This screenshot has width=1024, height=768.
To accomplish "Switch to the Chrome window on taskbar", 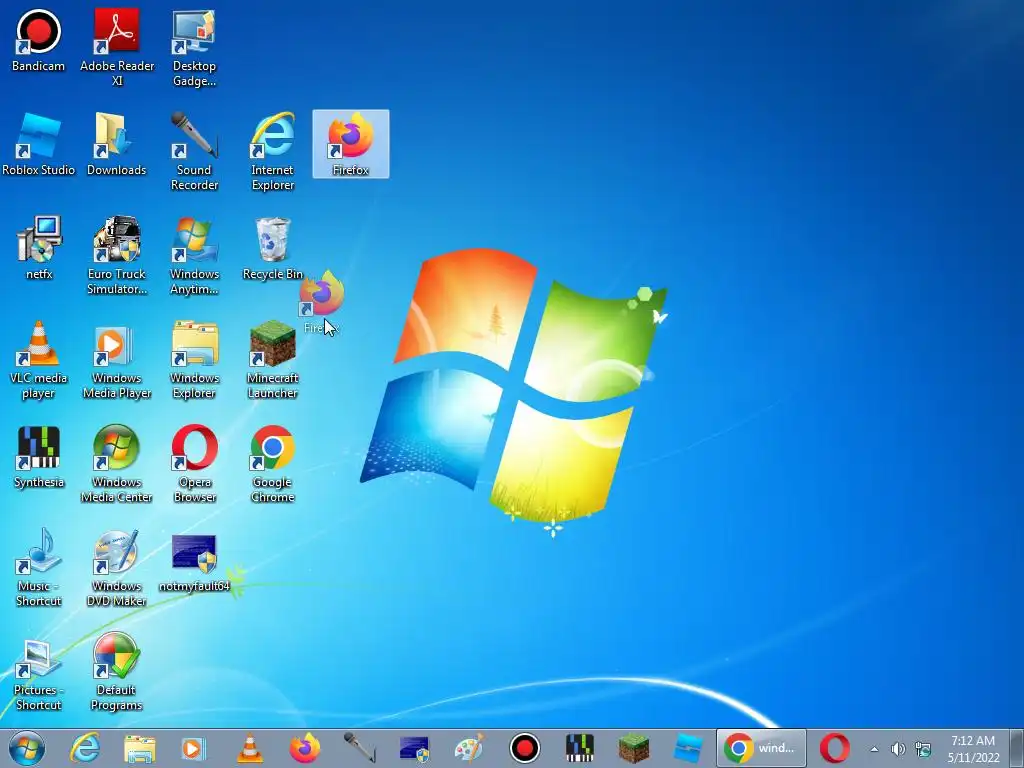I will (x=761, y=748).
